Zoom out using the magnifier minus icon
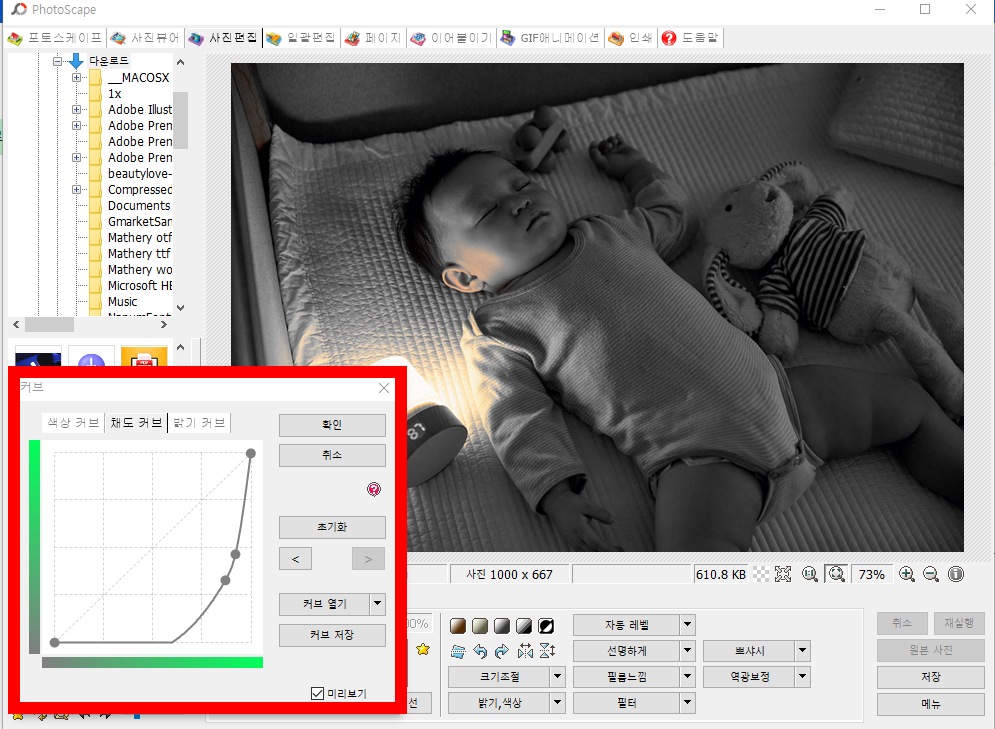 931,574
